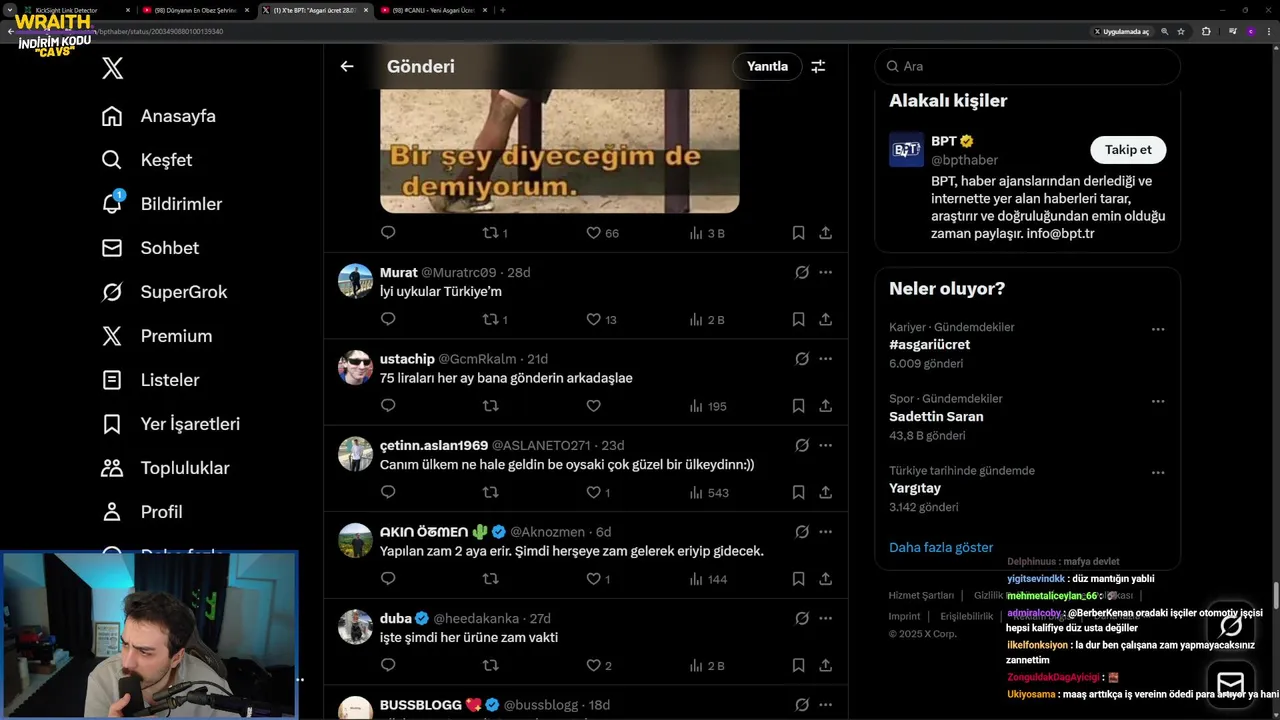Image resolution: width=1280 pixels, height=720 pixels.
Task: Open Bildirimler notifications
Action: coord(162,204)
